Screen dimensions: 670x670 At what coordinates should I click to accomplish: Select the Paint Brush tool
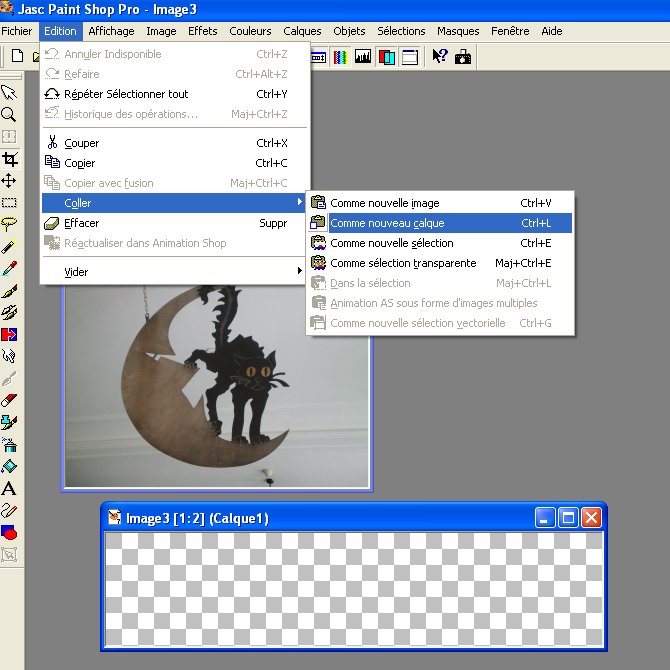[x=9, y=291]
